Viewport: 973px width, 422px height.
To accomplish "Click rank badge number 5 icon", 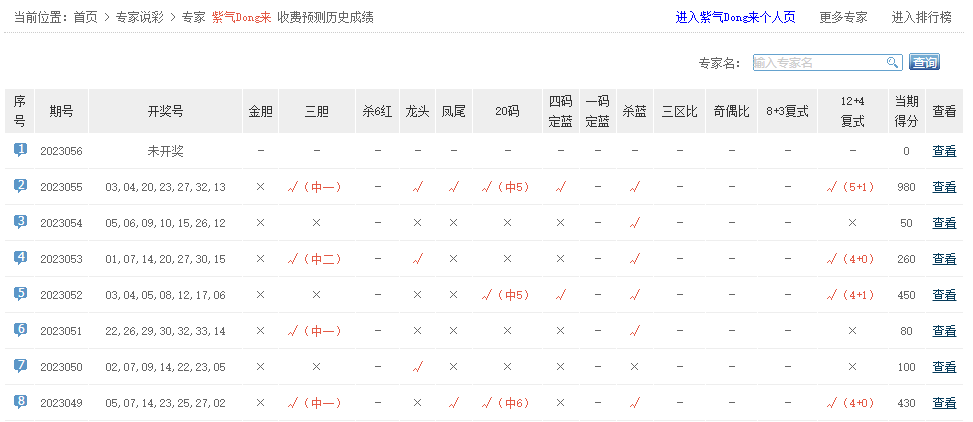I will 20,294.
